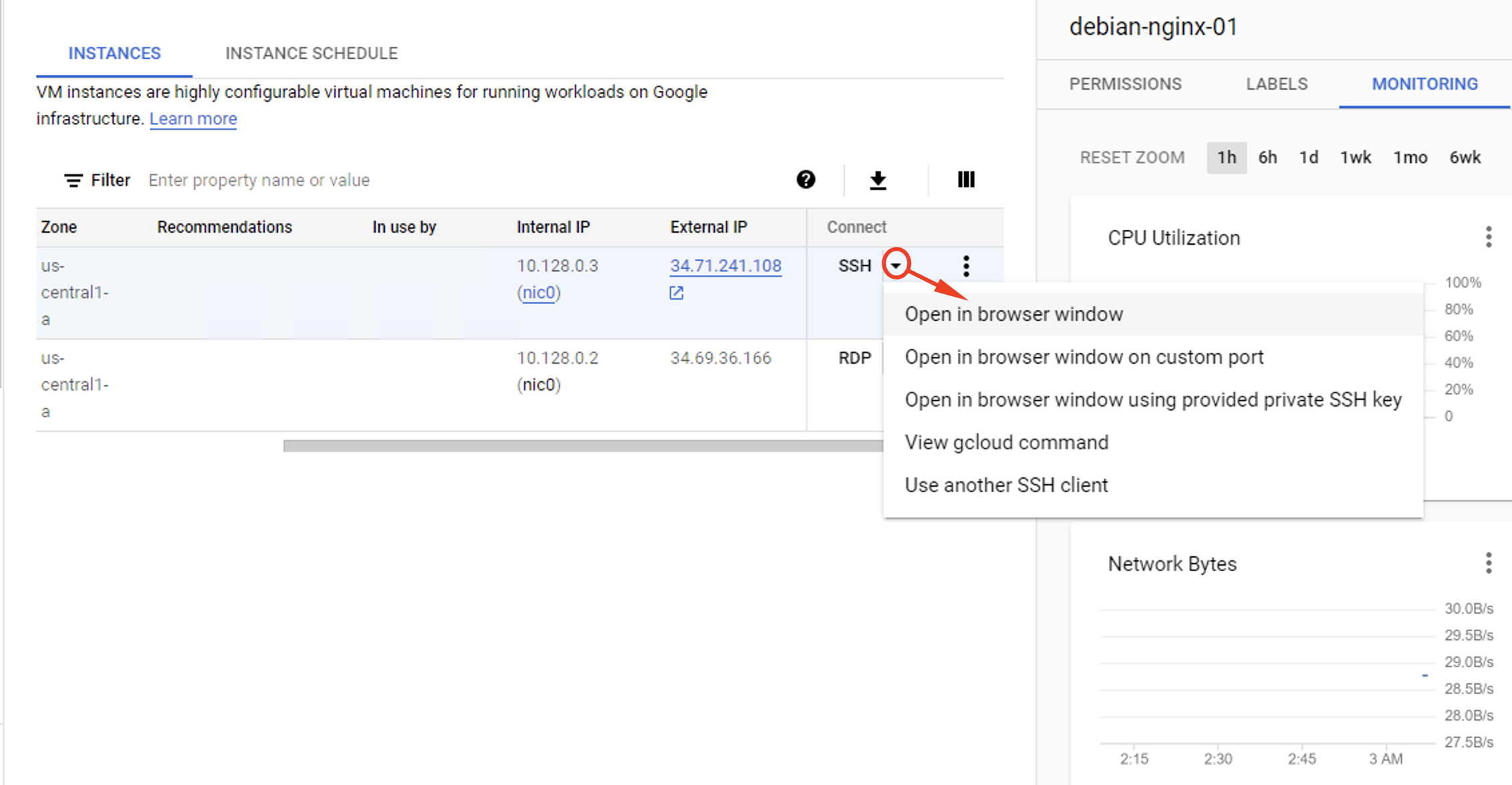1512x785 pixels.
Task: Click the In use by column header
Action: [x=404, y=227]
